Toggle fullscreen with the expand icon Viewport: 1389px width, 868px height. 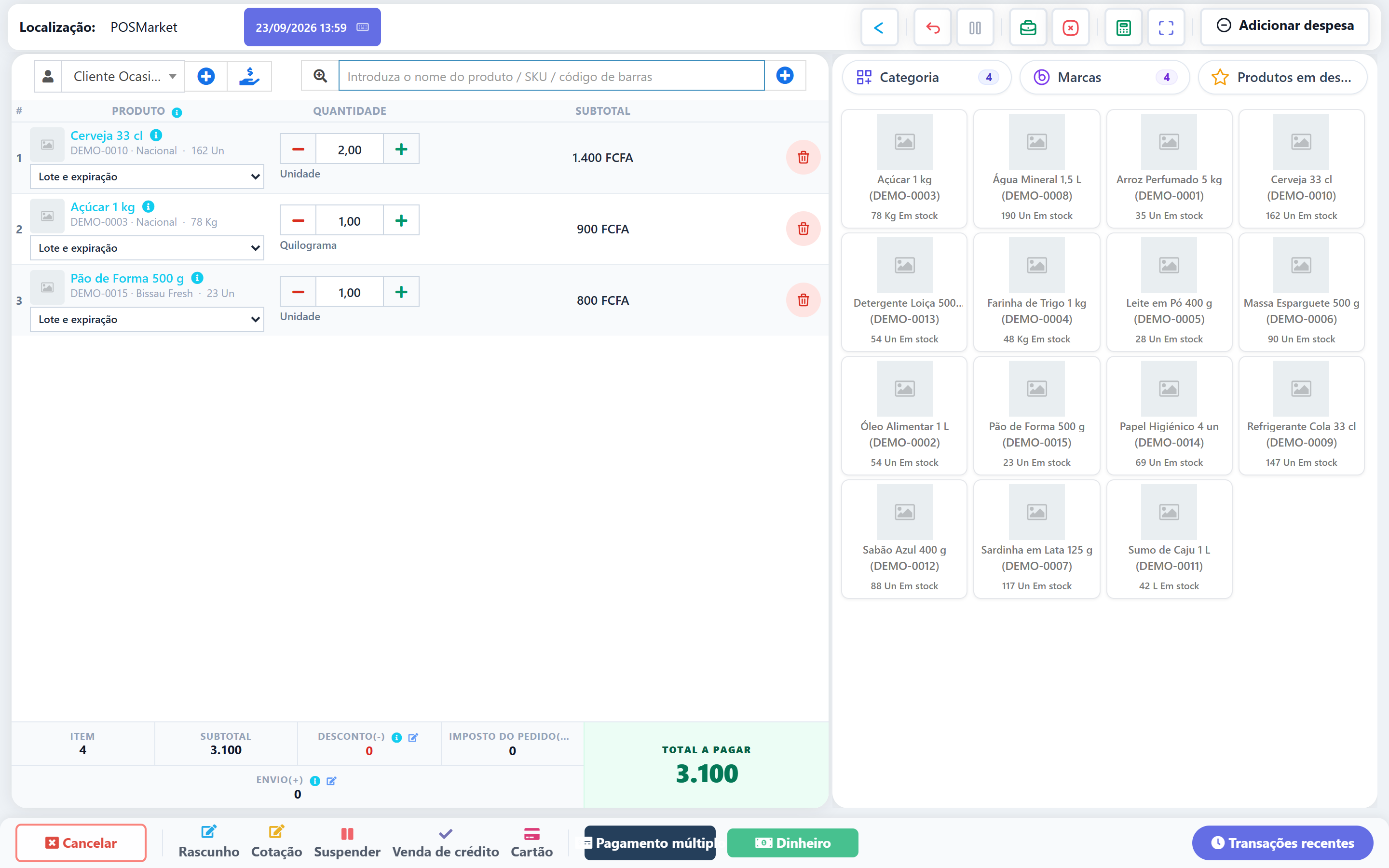click(x=1166, y=27)
